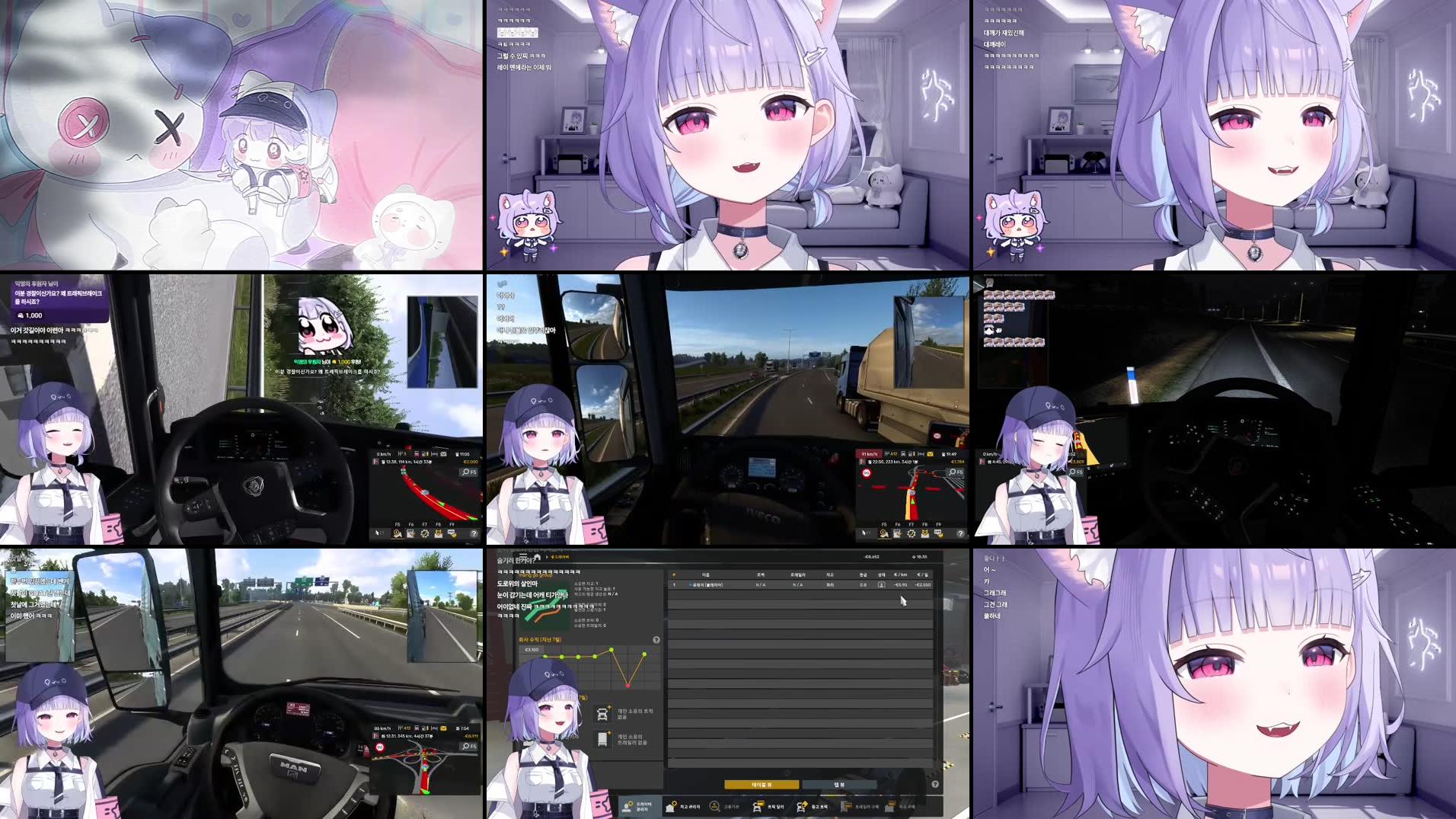Open the job list with the F6 icon

pyautogui.click(x=897, y=533)
